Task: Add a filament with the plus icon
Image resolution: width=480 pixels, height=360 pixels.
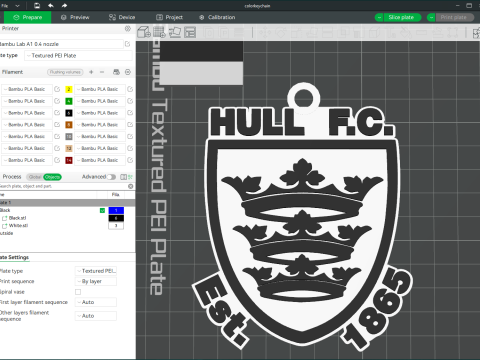Action: pyautogui.click(x=91, y=72)
